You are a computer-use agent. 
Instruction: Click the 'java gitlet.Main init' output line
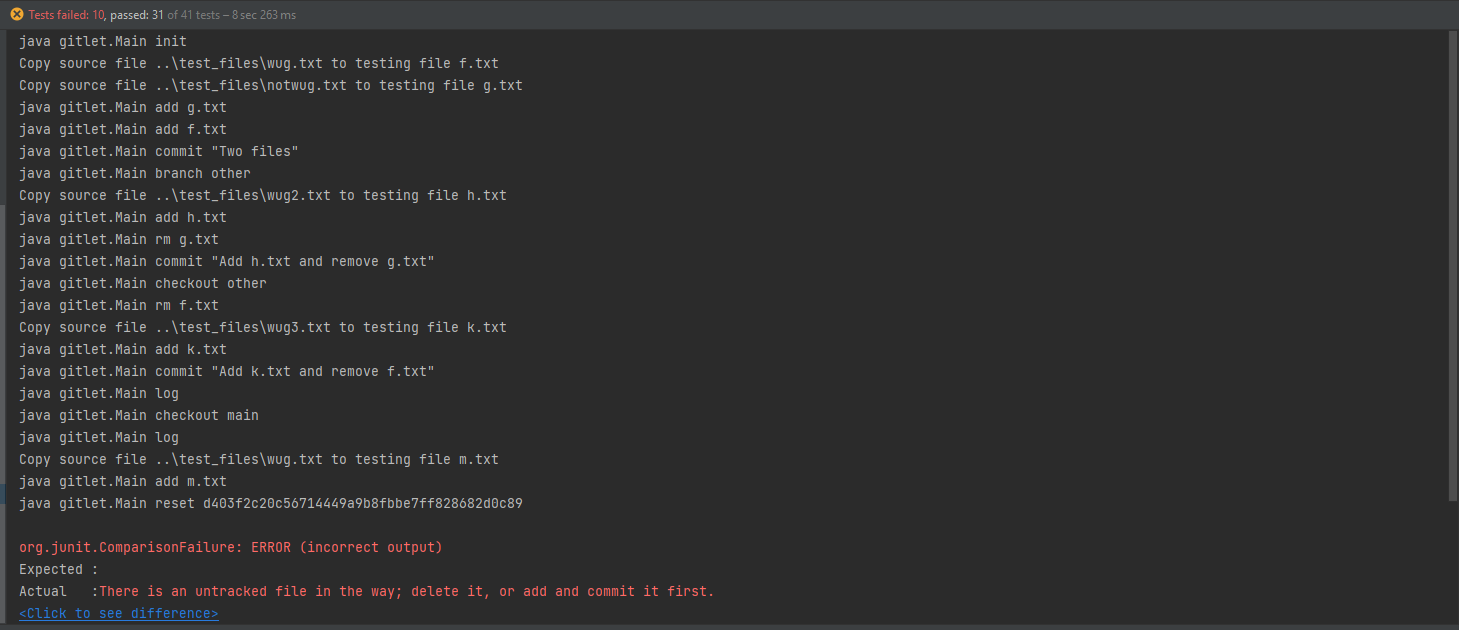(x=102, y=41)
